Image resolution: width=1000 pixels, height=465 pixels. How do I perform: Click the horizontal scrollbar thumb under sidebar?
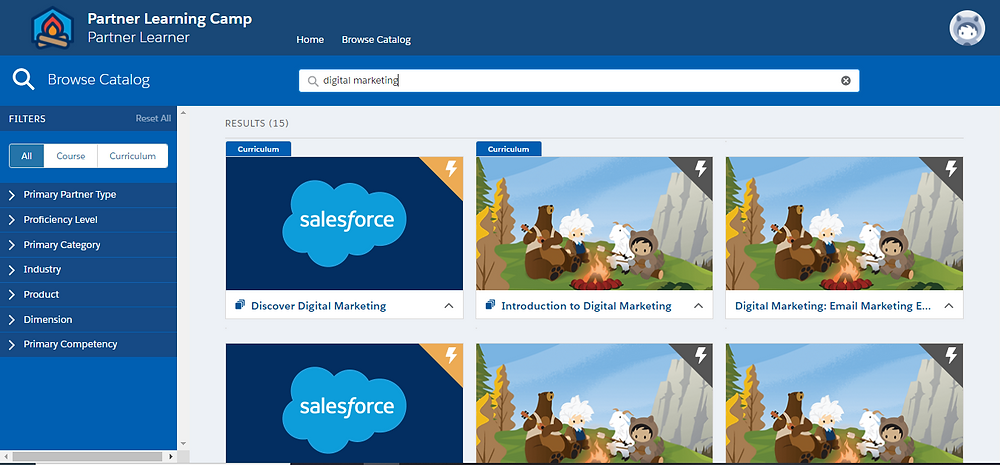point(87,457)
